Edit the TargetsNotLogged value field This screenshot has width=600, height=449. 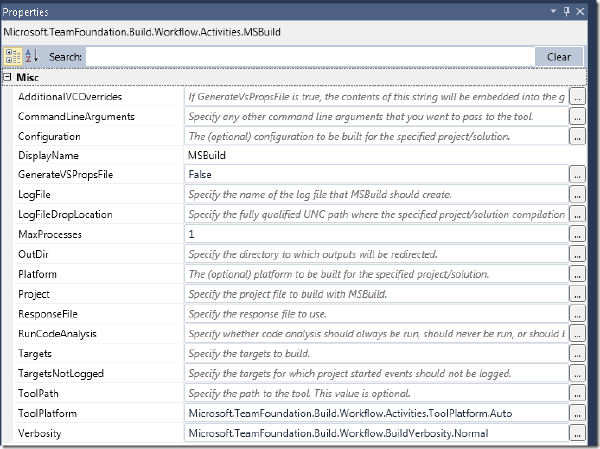376,374
